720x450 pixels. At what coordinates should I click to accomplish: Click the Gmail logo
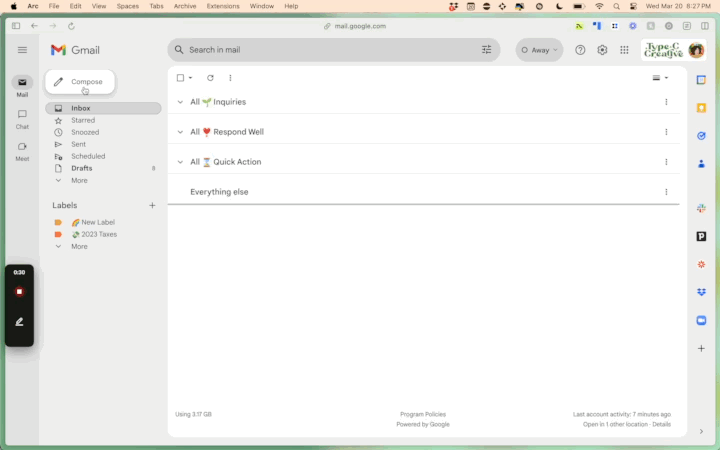click(x=75, y=50)
